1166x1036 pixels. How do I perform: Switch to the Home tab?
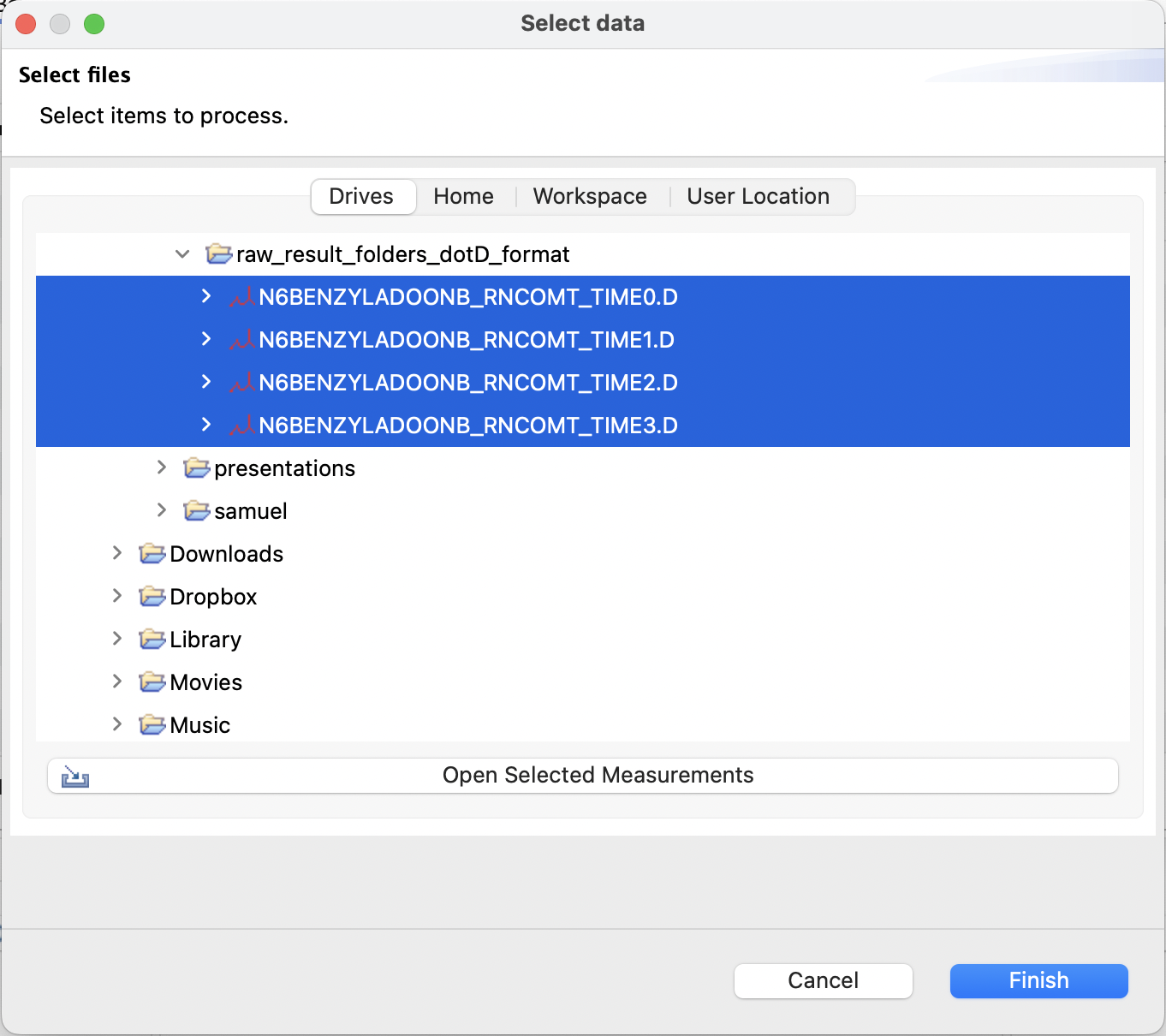click(464, 197)
